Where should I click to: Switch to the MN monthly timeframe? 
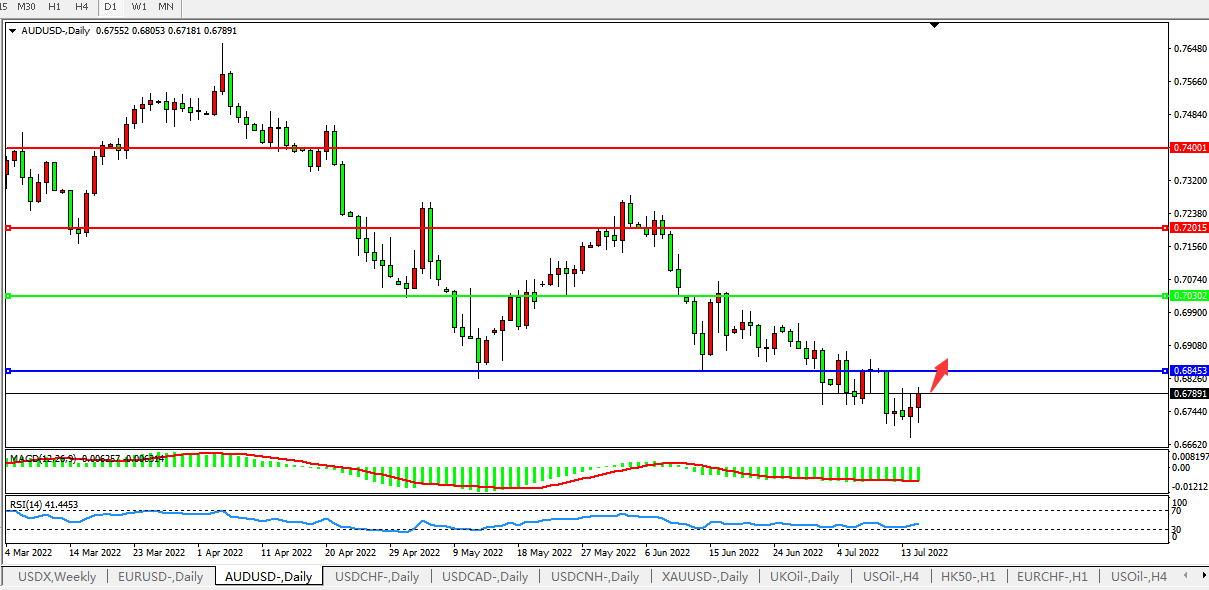point(166,7)
